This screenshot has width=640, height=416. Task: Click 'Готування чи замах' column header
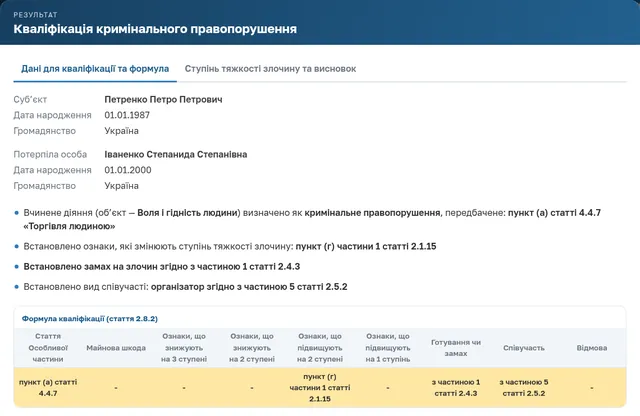coord(456,348)
